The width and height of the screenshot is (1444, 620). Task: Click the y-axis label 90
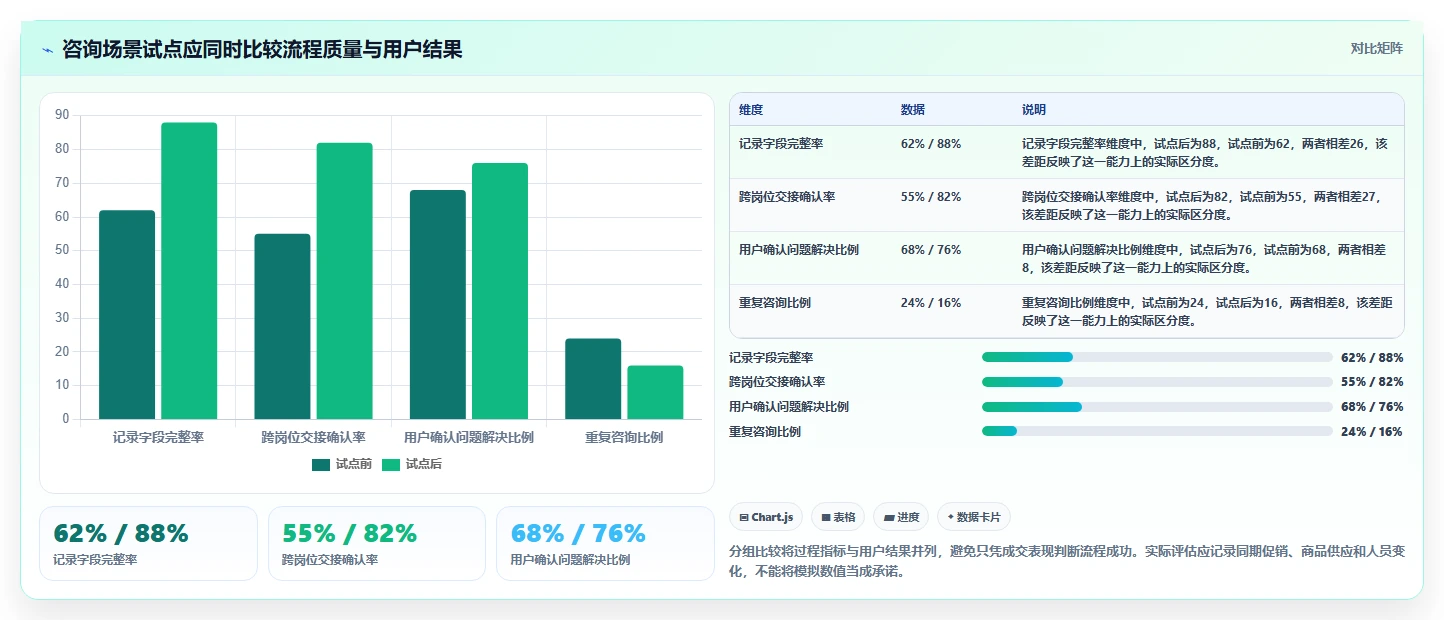point(62,116)
